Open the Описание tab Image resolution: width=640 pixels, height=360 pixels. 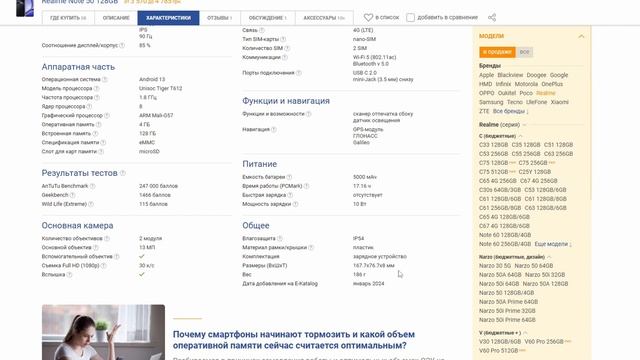116,18
